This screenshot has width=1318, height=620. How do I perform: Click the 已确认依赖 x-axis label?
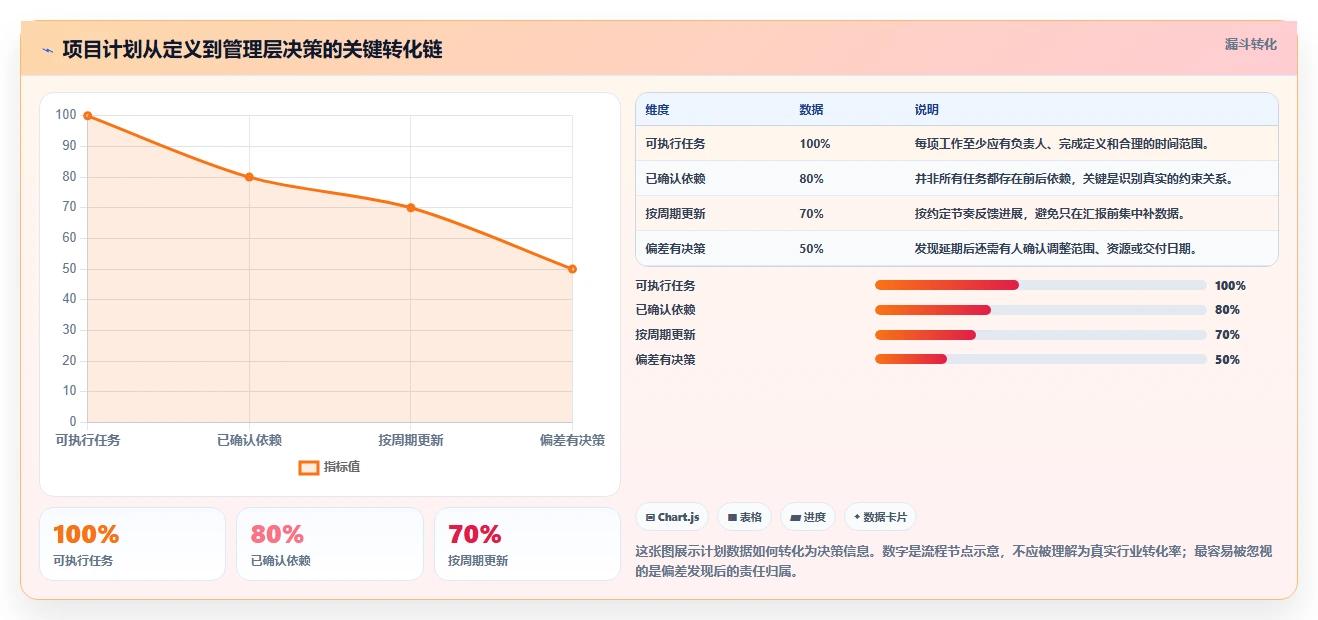pos(249,440)
